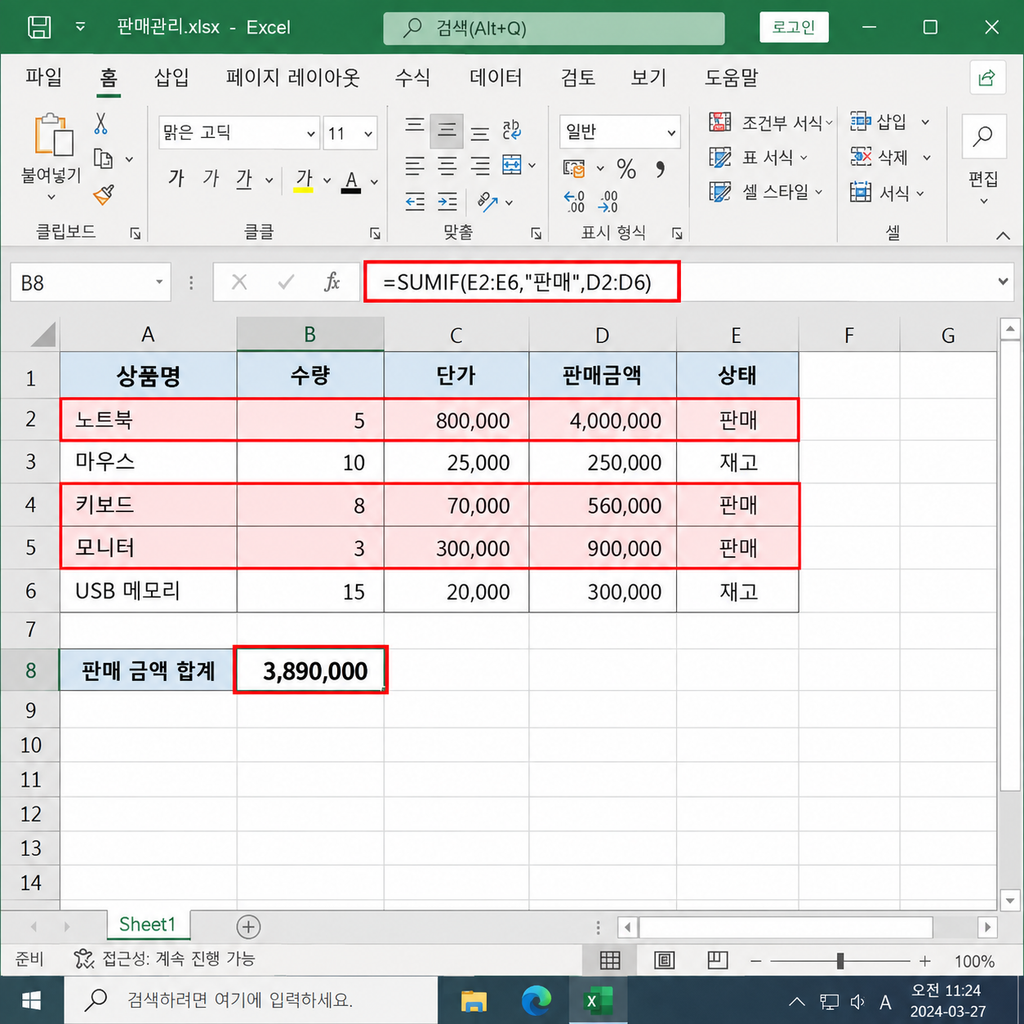
Task: Click Decrease Indent icon
Action: point(415,201)
